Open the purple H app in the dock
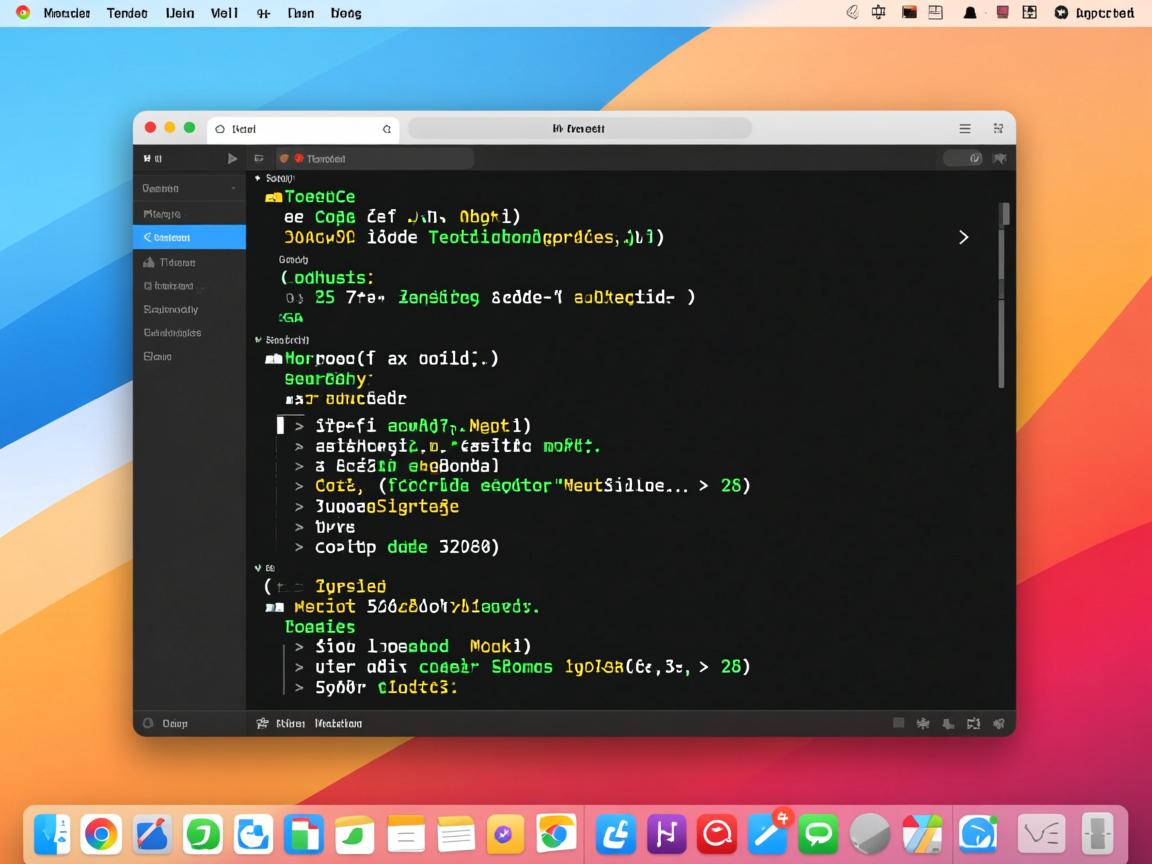Screen dimensions: 1152x864 [666, 834]
